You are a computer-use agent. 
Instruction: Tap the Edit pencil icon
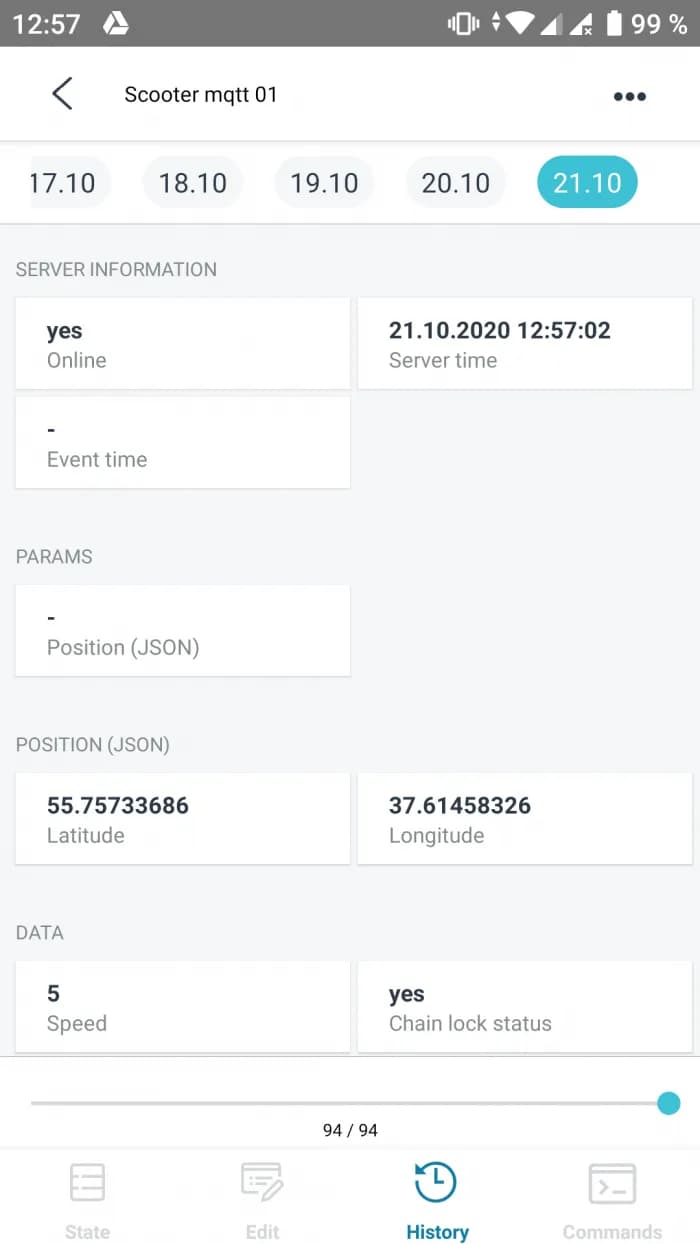point(262,1184)
